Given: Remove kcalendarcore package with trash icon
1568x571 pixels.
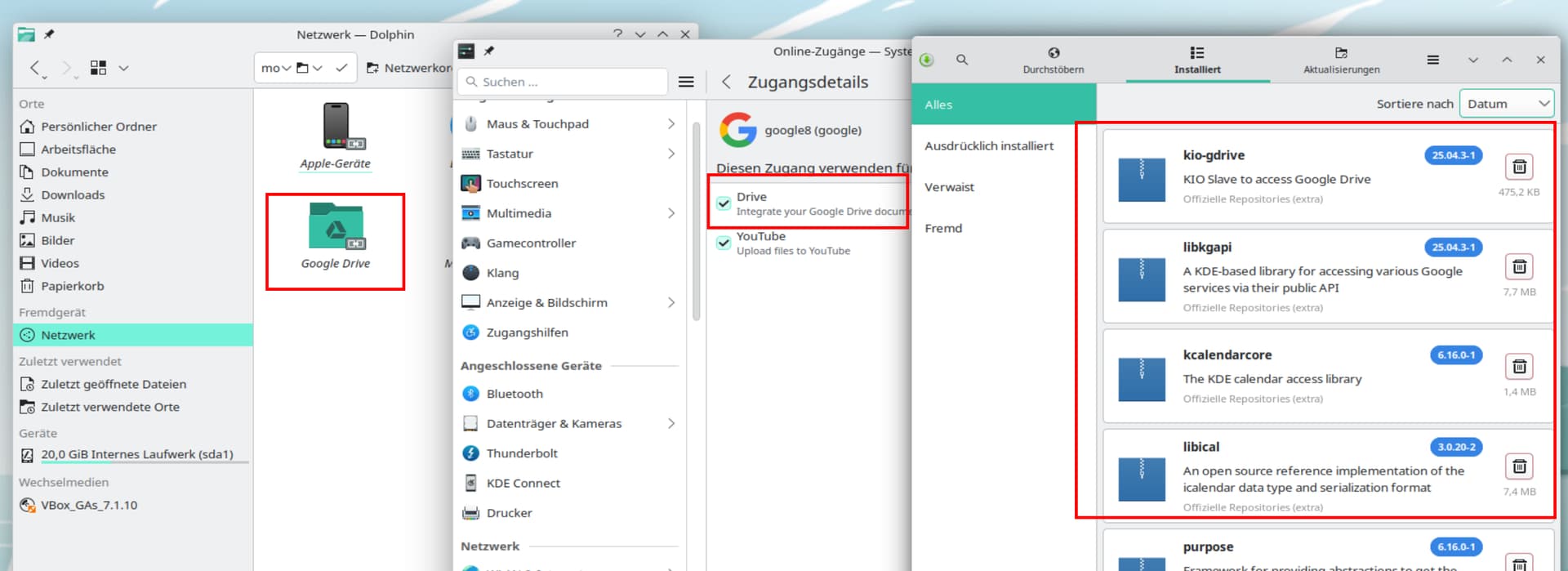Looking at the screenshot, I should point(1519,366).
